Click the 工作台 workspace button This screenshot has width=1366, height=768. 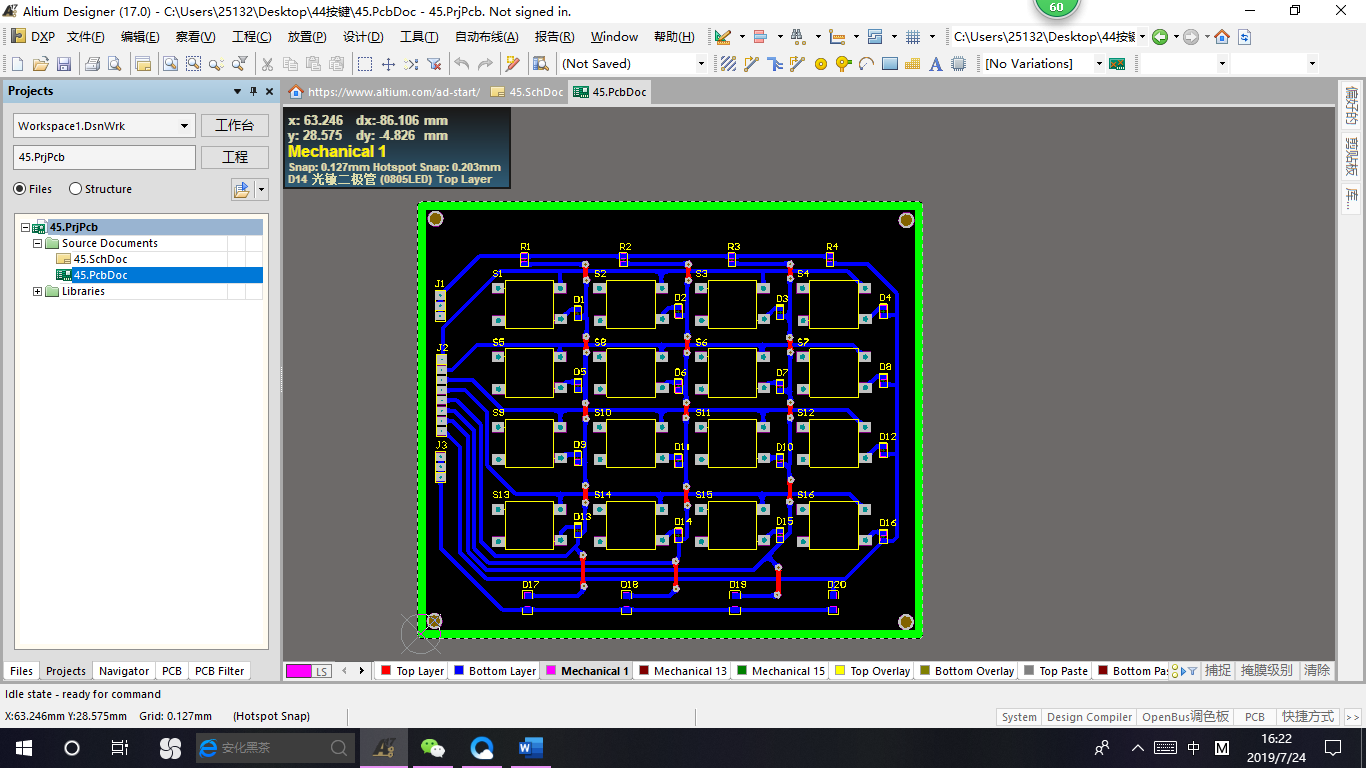[x=235, y=126]
